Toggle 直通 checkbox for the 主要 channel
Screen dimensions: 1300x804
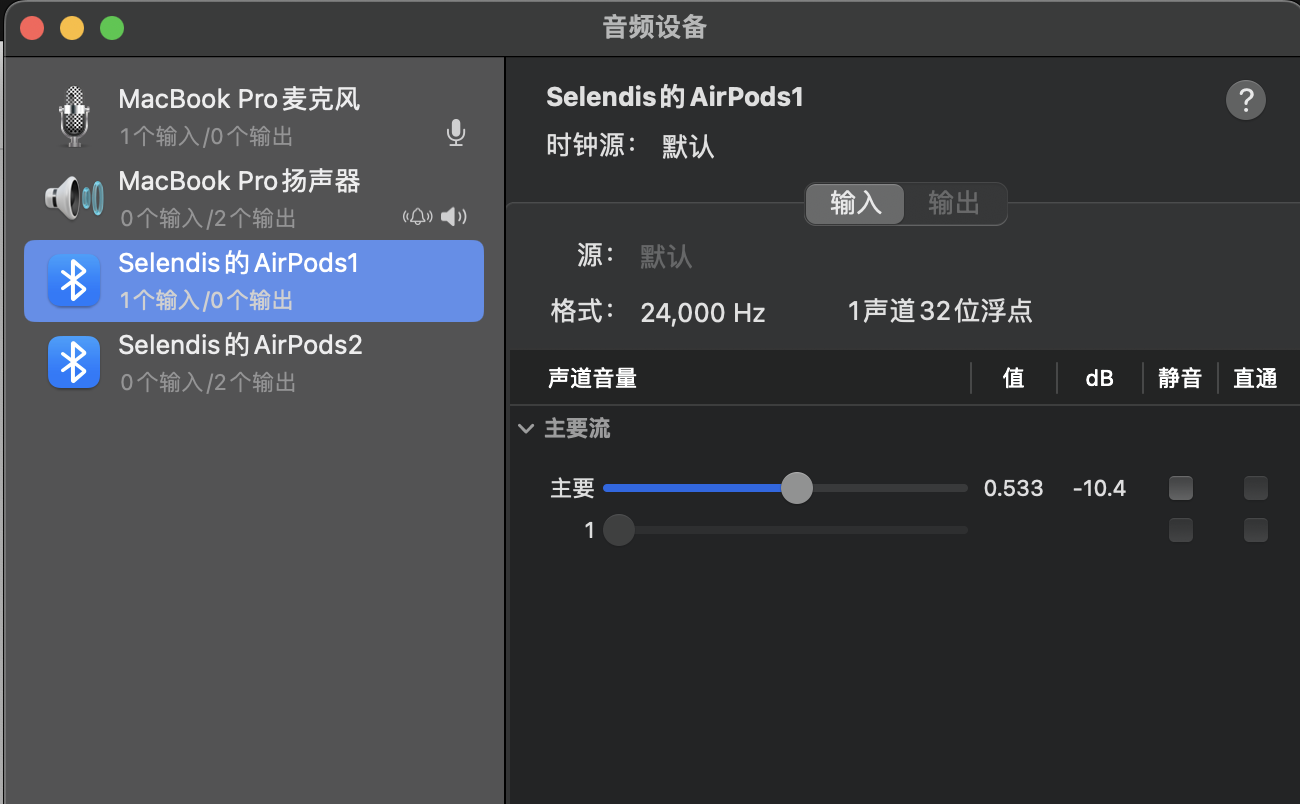[1255, 488]
